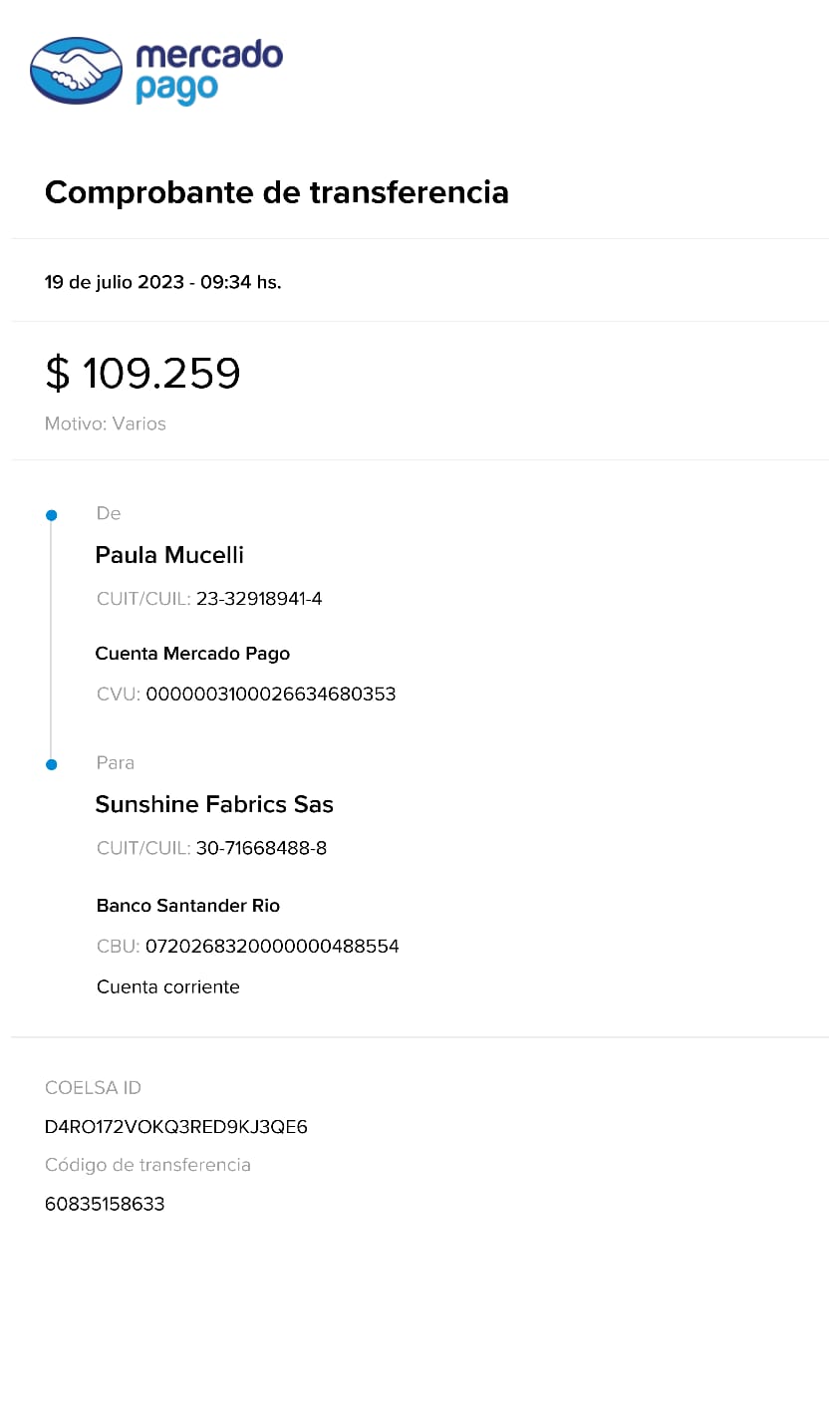Select the CVU account number

pos(271,695)
